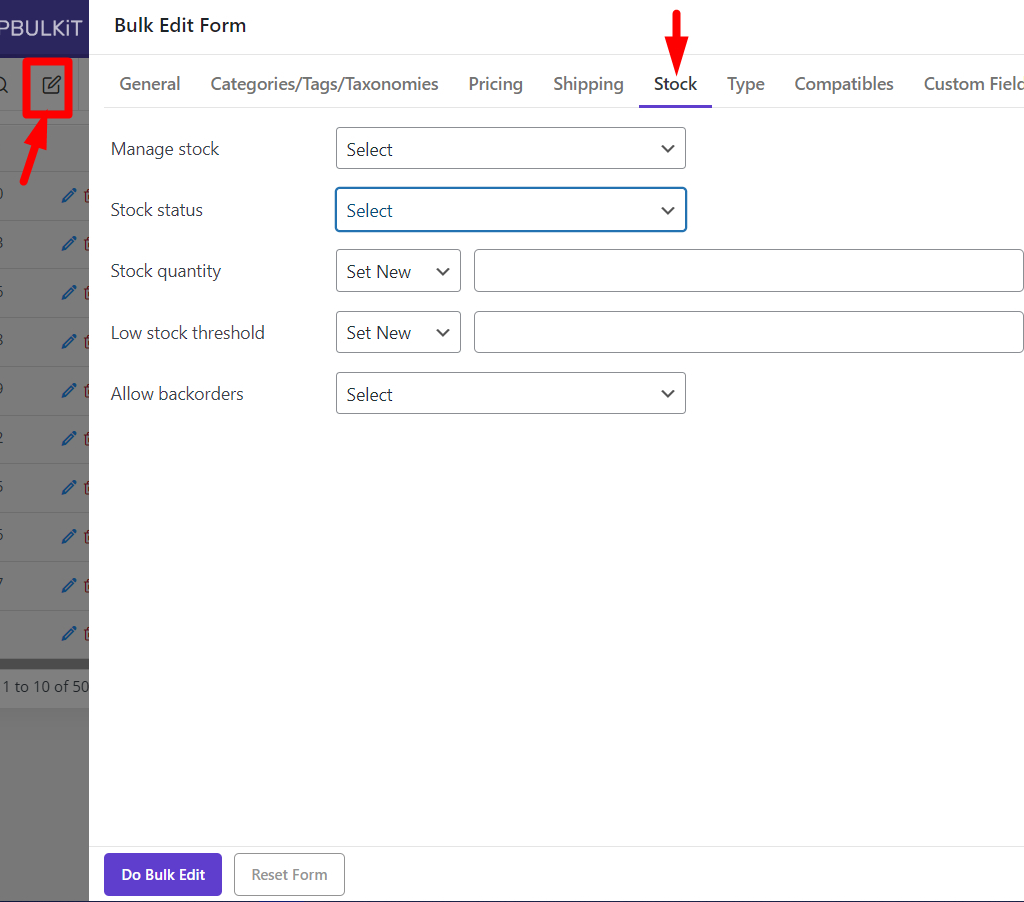Switch to the Pricing tab
This screenshot has height=902, width=1024.
[495, 84]
